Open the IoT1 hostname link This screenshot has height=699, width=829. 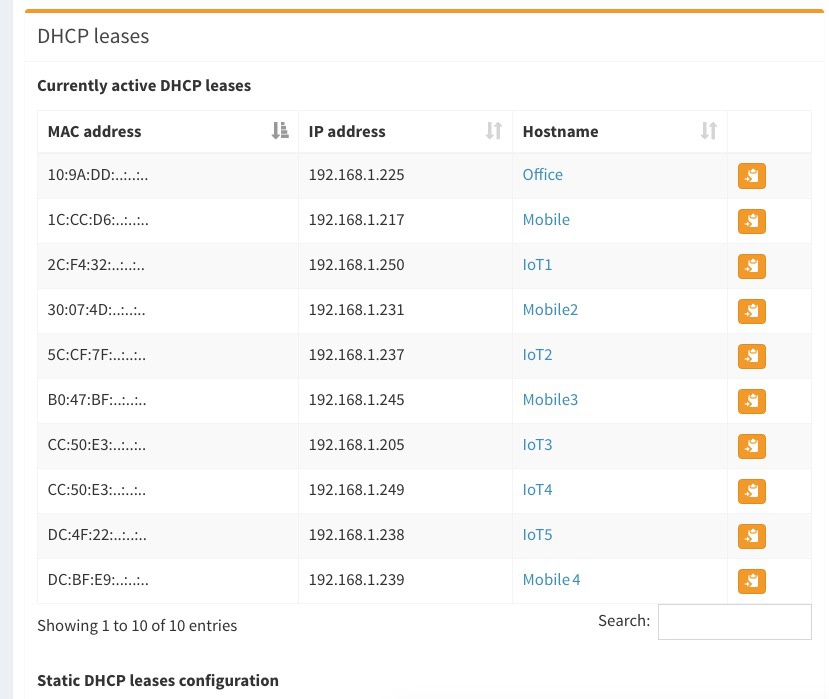[537, 264]
